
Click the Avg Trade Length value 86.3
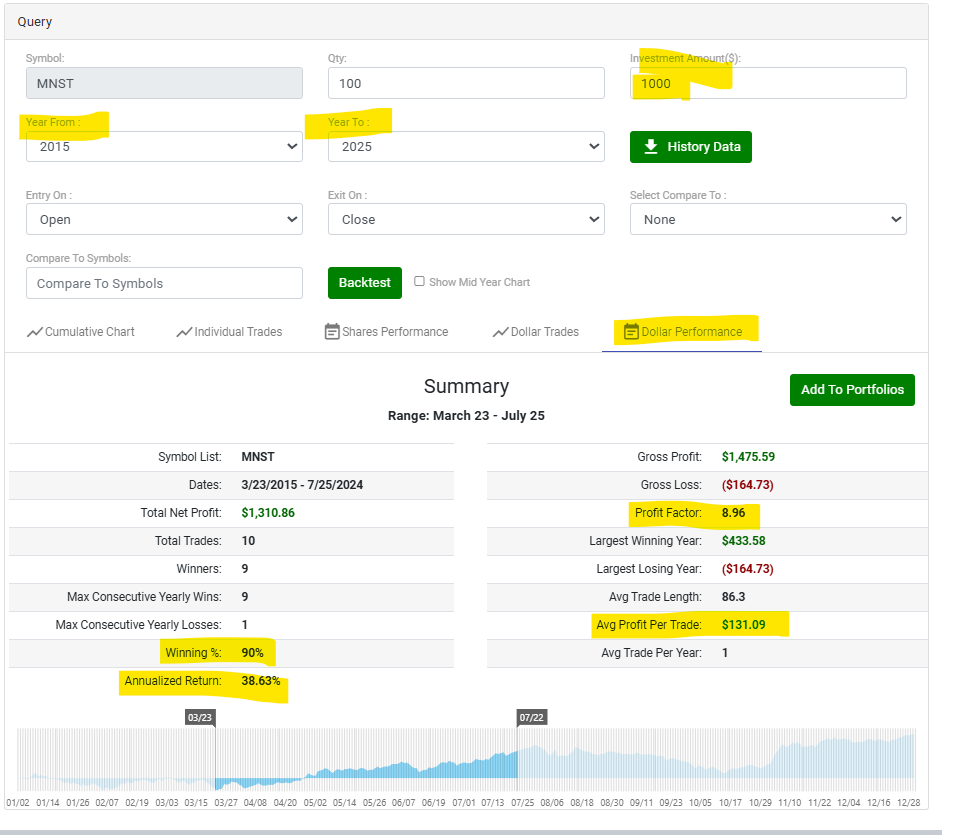(734, 596)
